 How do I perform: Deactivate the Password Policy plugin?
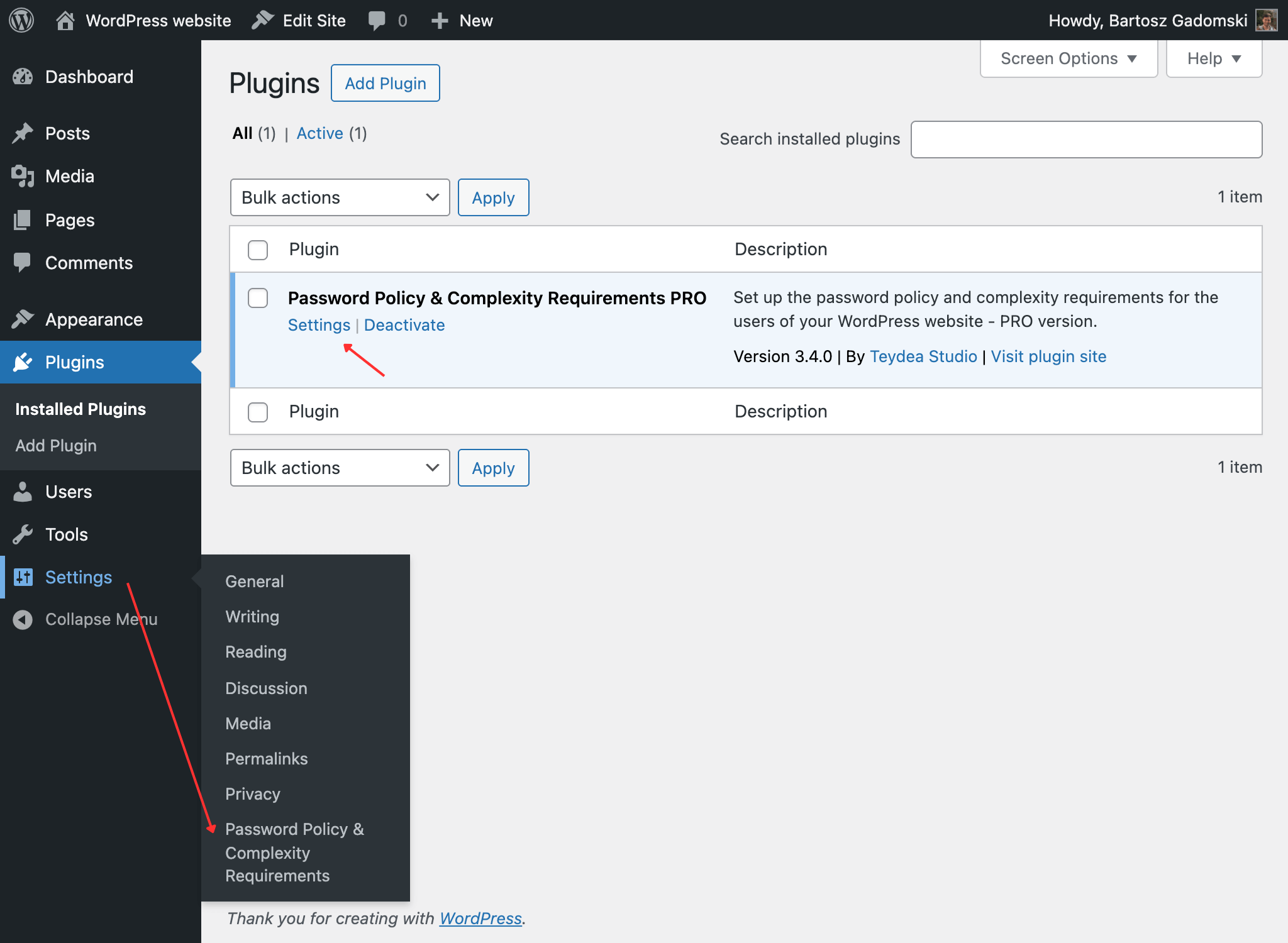coord(404,325)
